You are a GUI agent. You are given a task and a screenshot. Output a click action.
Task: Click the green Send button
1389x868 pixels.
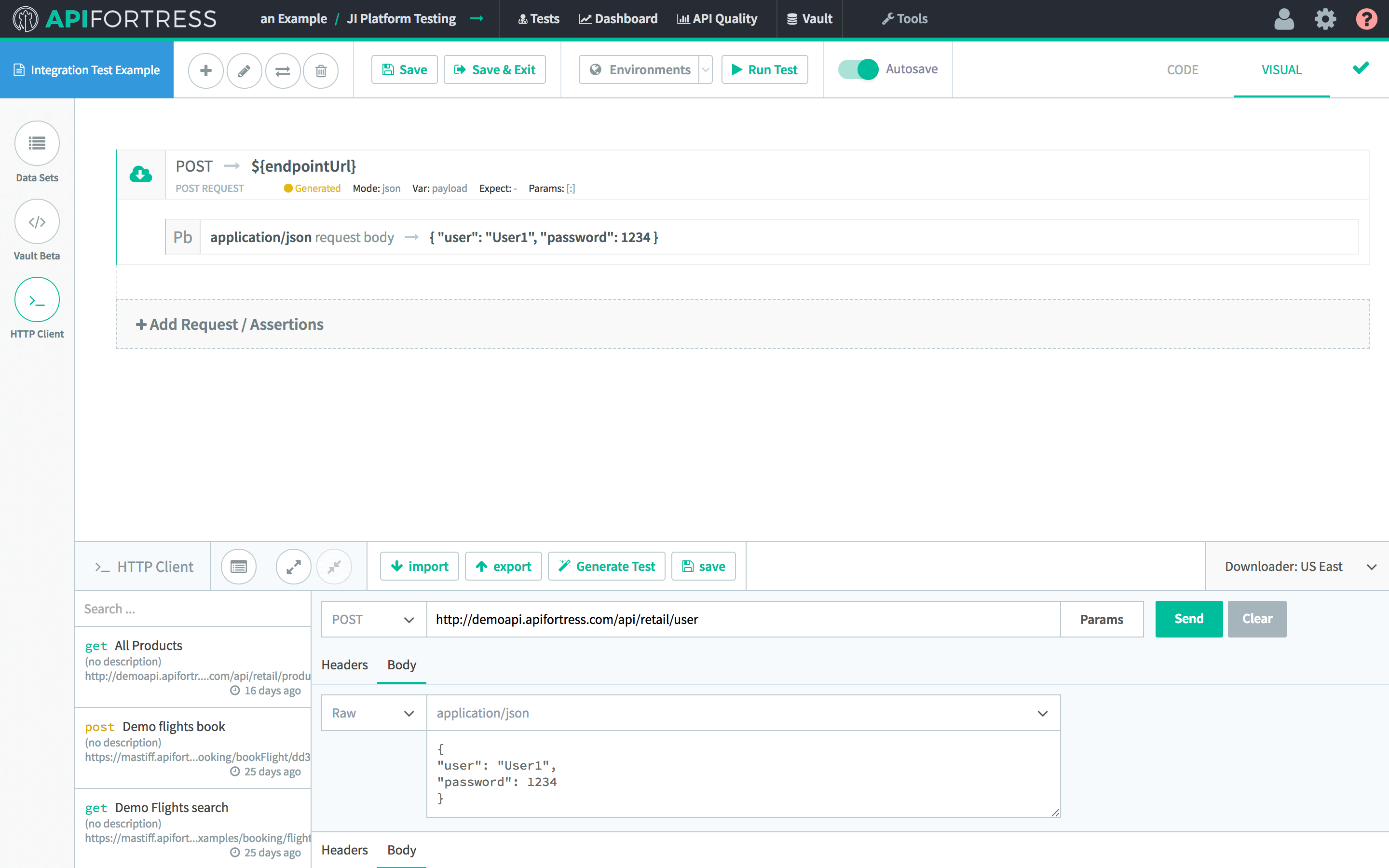1189,619
